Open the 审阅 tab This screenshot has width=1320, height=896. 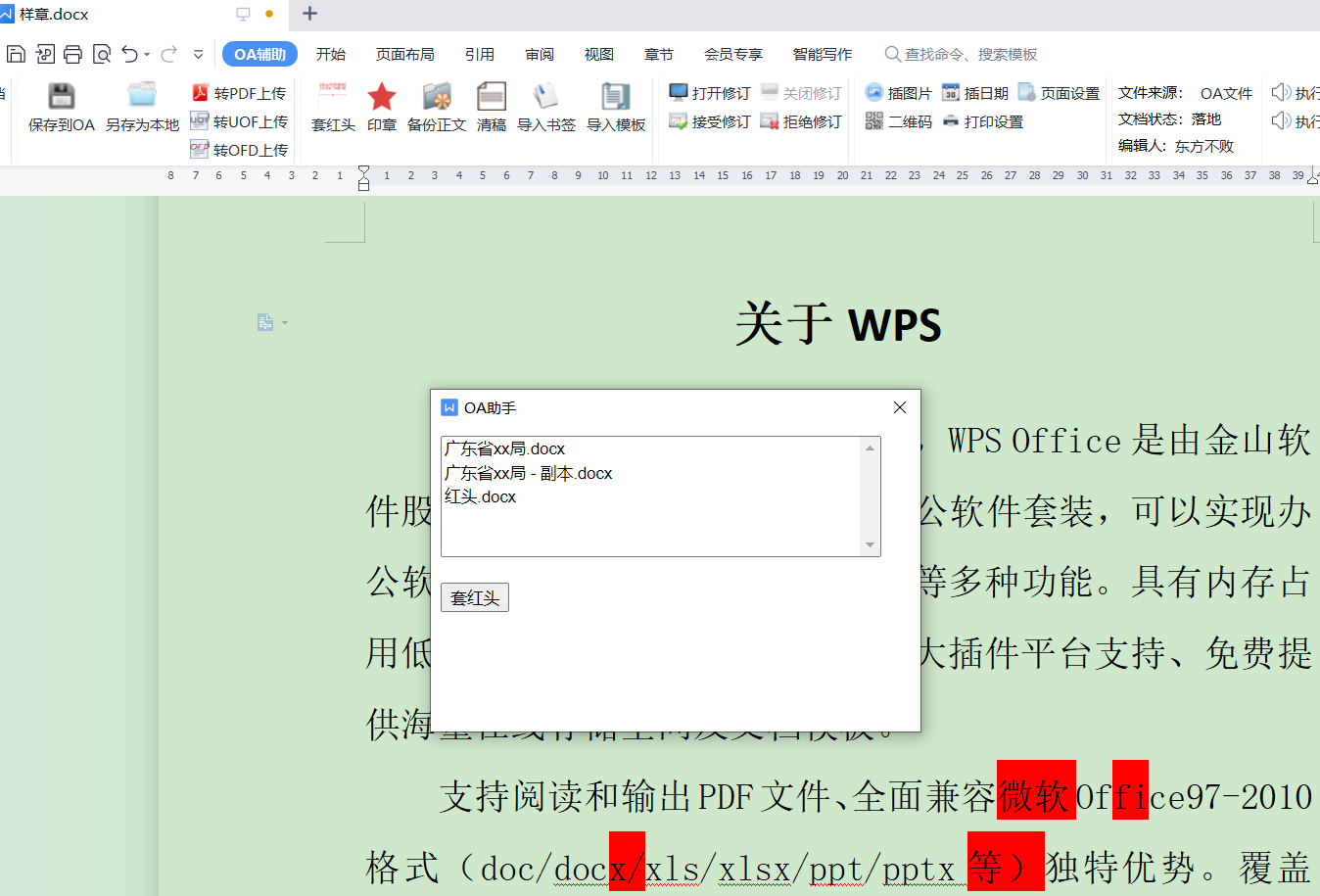pos(540,54)
